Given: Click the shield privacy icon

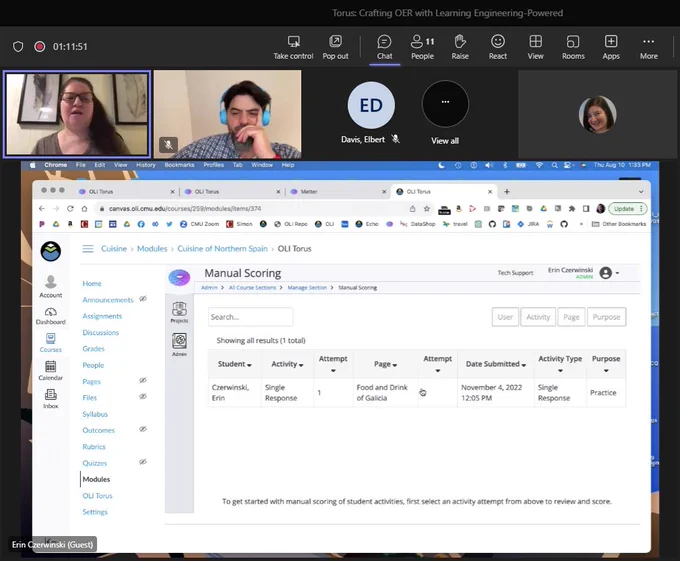Looking at the screenshot, I should pos(18,46).
